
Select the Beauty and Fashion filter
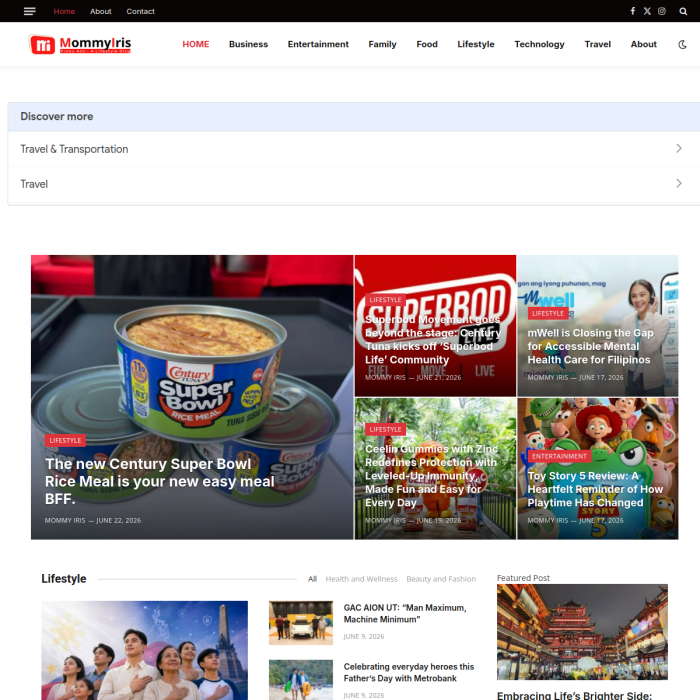[x=441, y=579]
